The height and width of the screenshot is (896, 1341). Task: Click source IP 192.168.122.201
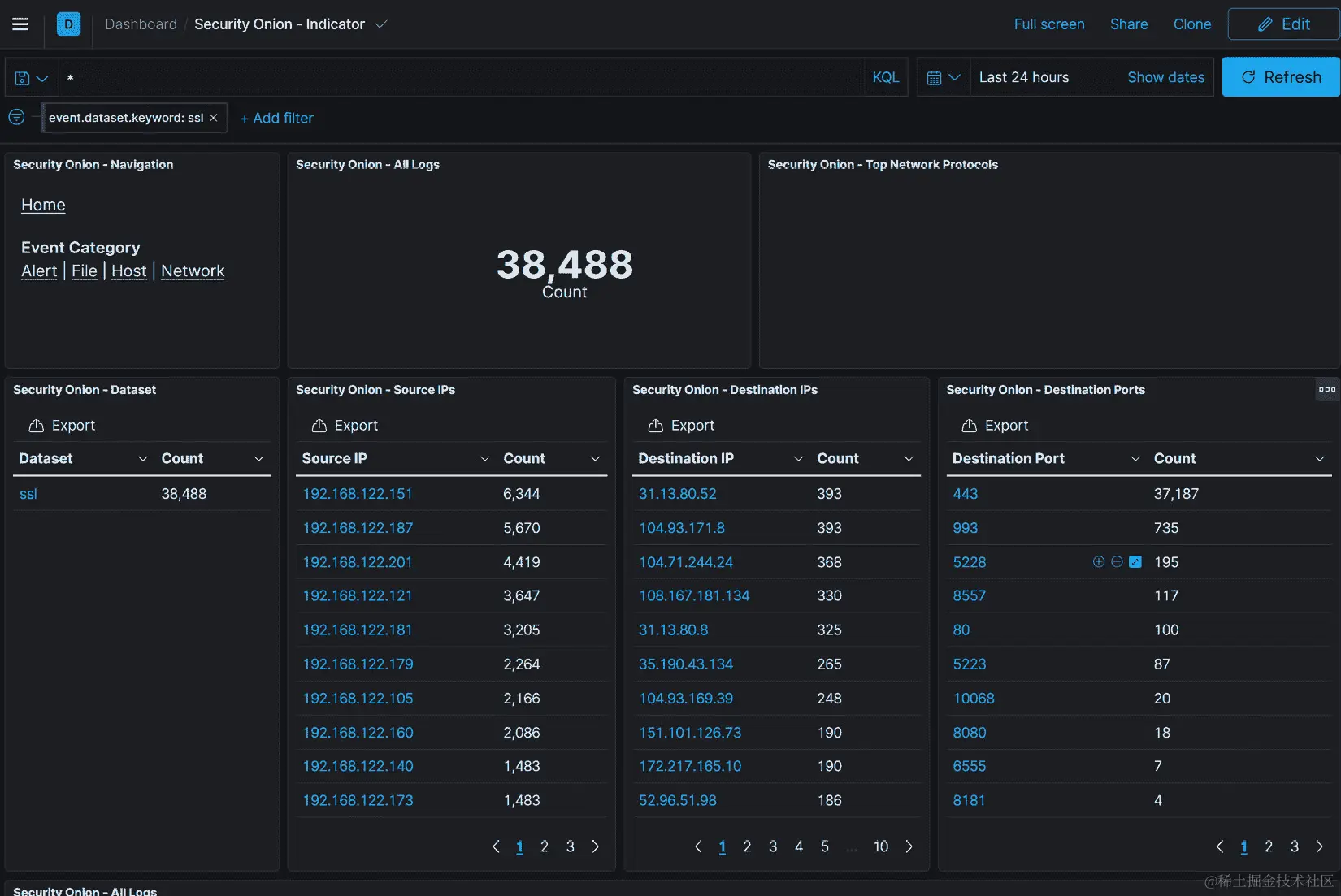(358, 561)
